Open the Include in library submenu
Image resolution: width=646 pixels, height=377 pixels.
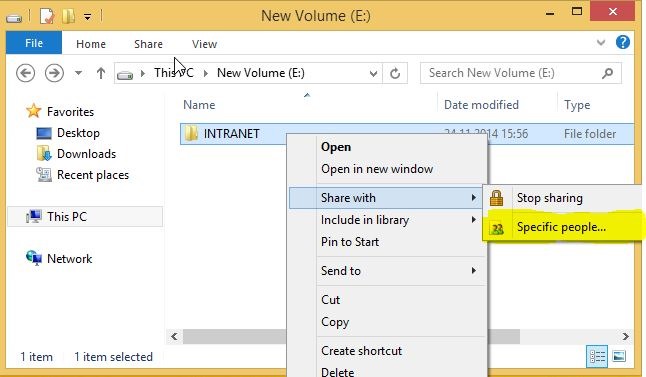tap(386, 220)
